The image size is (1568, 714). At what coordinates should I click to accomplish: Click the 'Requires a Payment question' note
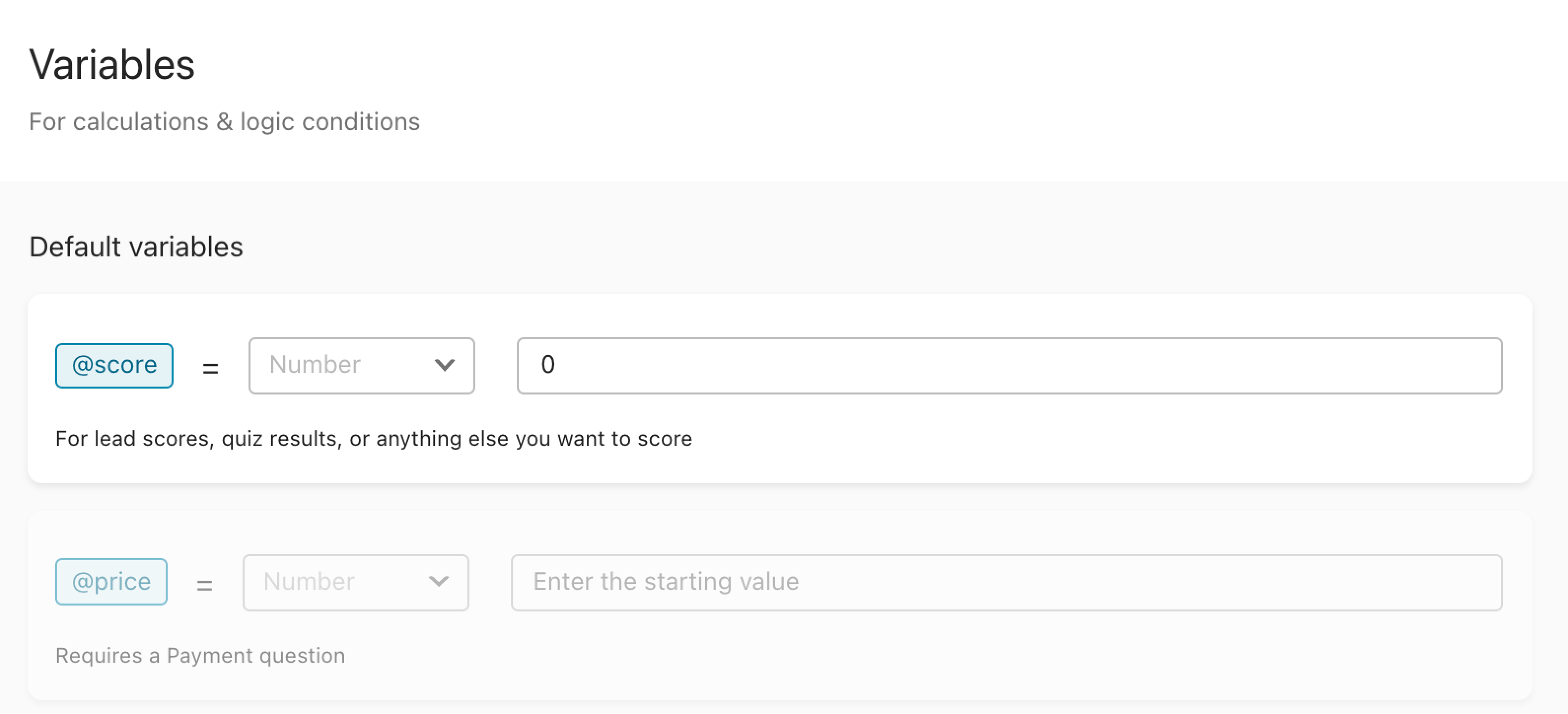point(200,655)
